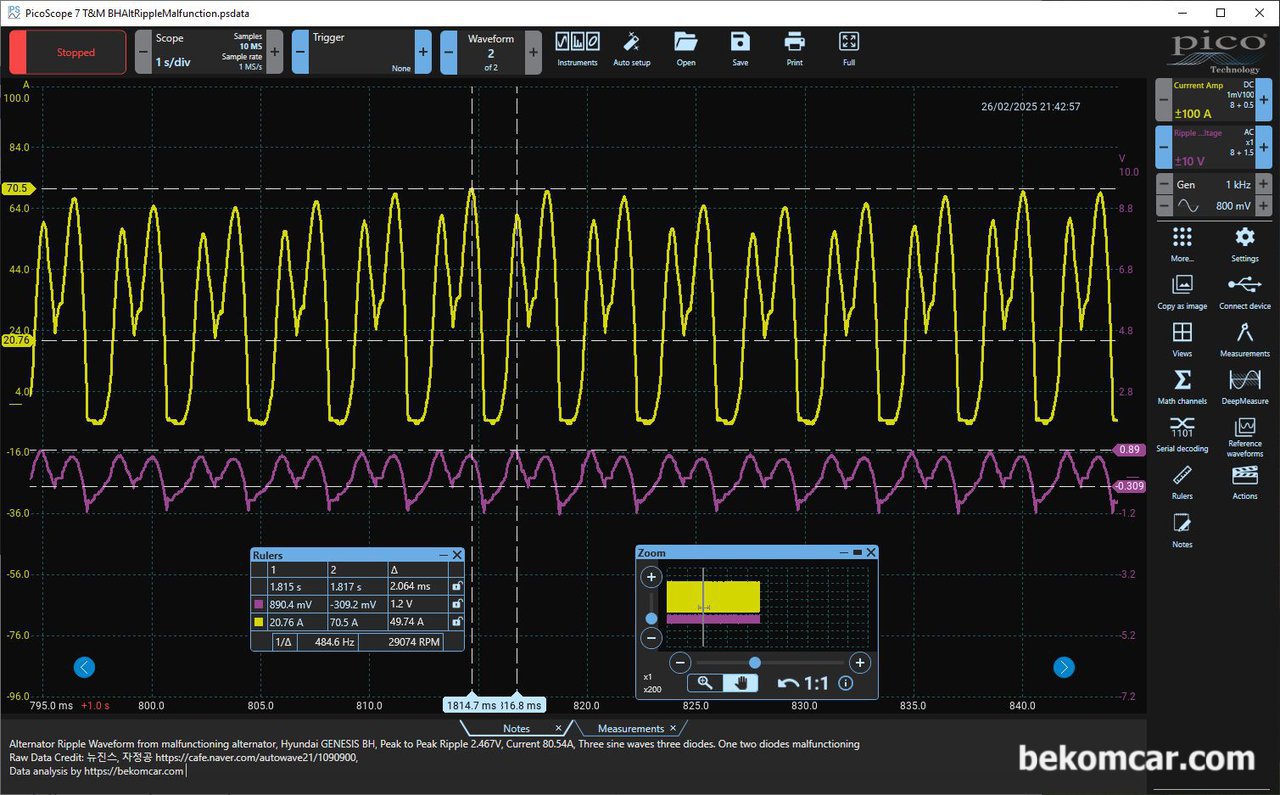Open Serial decoding
Viewport: 1280px width, 795px height.
coord(1182,434)
